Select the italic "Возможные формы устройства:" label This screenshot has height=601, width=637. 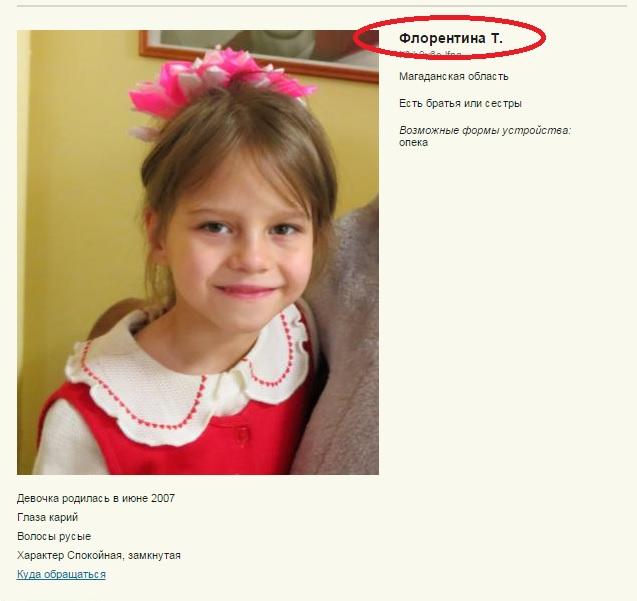[x=485, y=130]
